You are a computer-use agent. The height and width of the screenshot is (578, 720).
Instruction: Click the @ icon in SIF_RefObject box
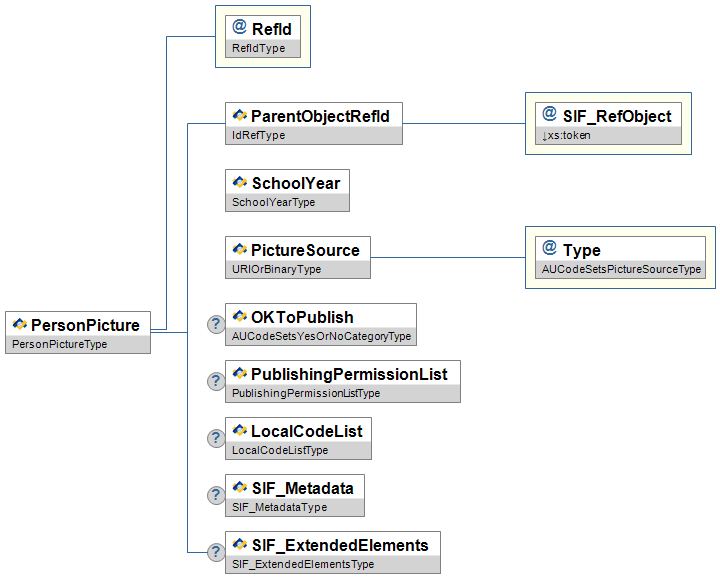tap(549, 116)
